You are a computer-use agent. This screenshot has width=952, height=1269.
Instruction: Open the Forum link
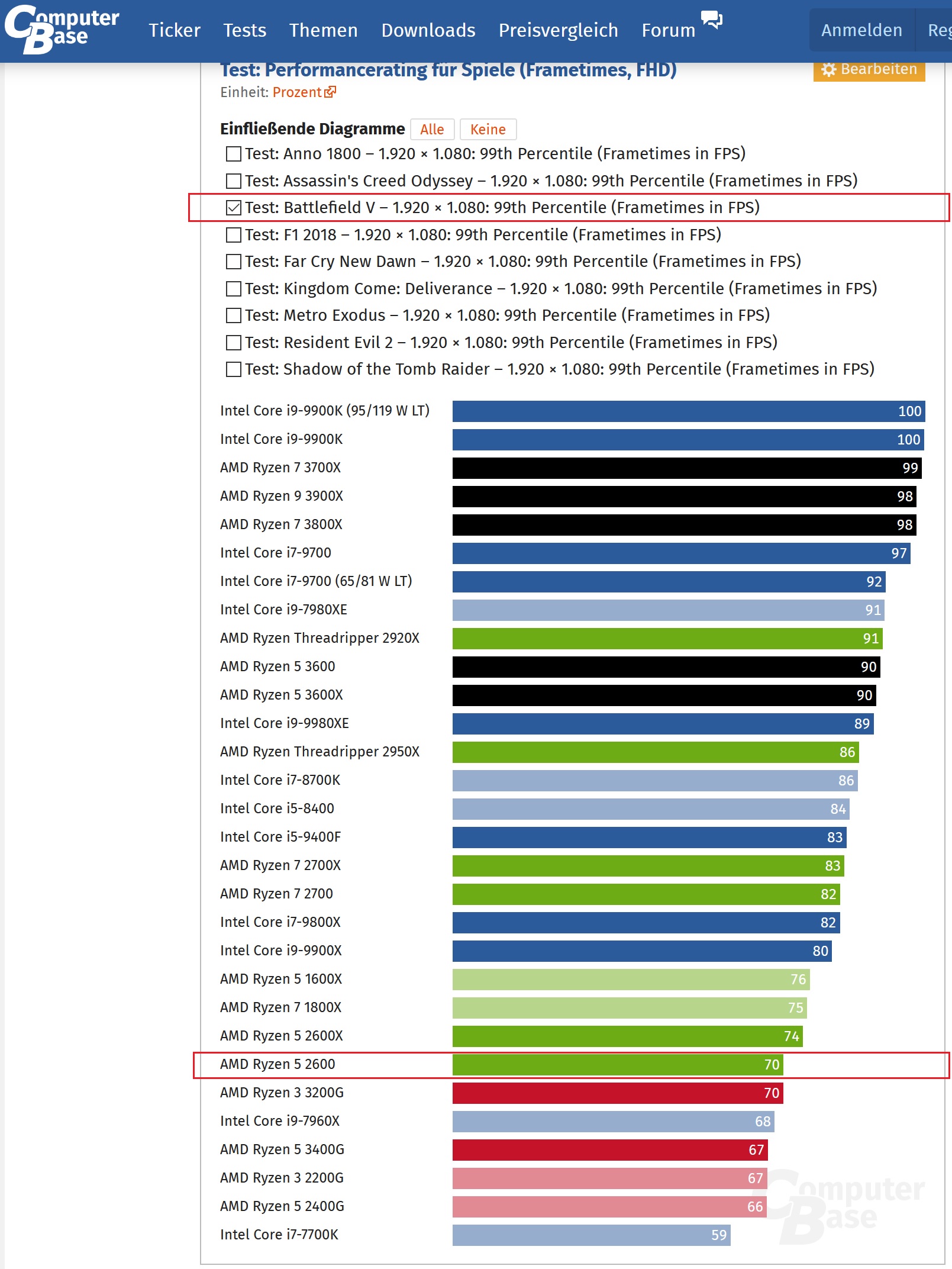(669, 30)
